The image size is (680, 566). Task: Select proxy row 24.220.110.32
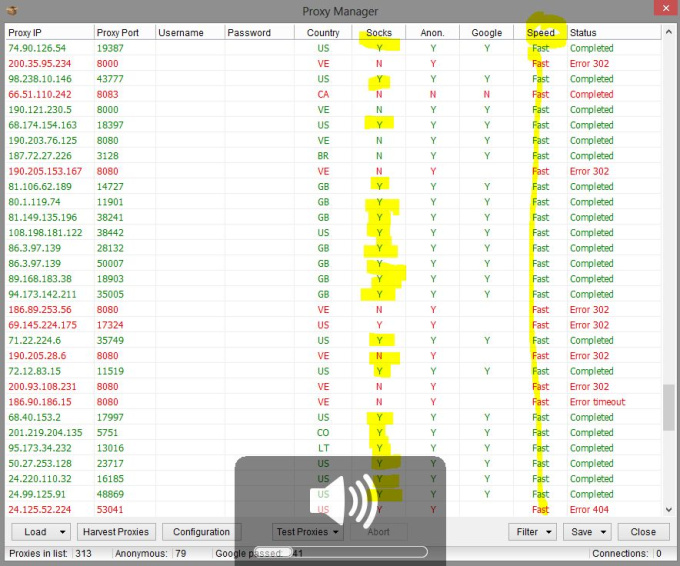point(333,479)
